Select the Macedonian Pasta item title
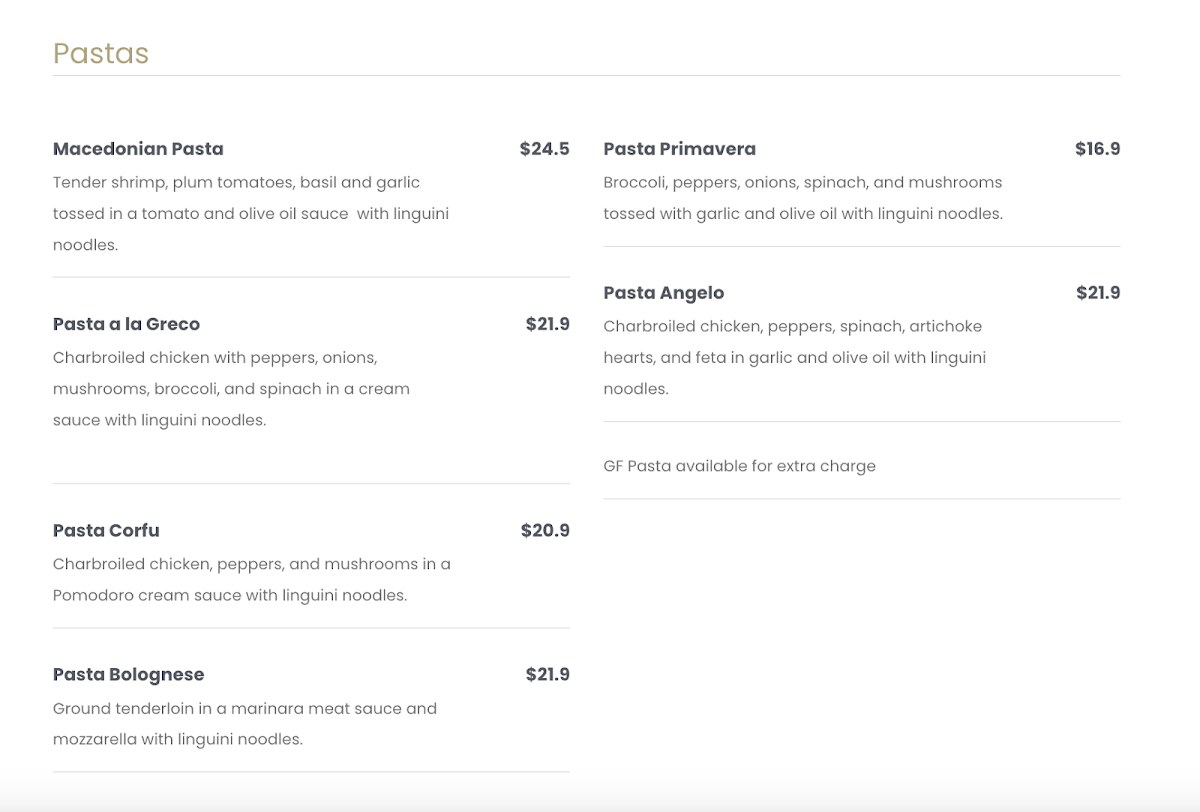 tap(138, 149)
